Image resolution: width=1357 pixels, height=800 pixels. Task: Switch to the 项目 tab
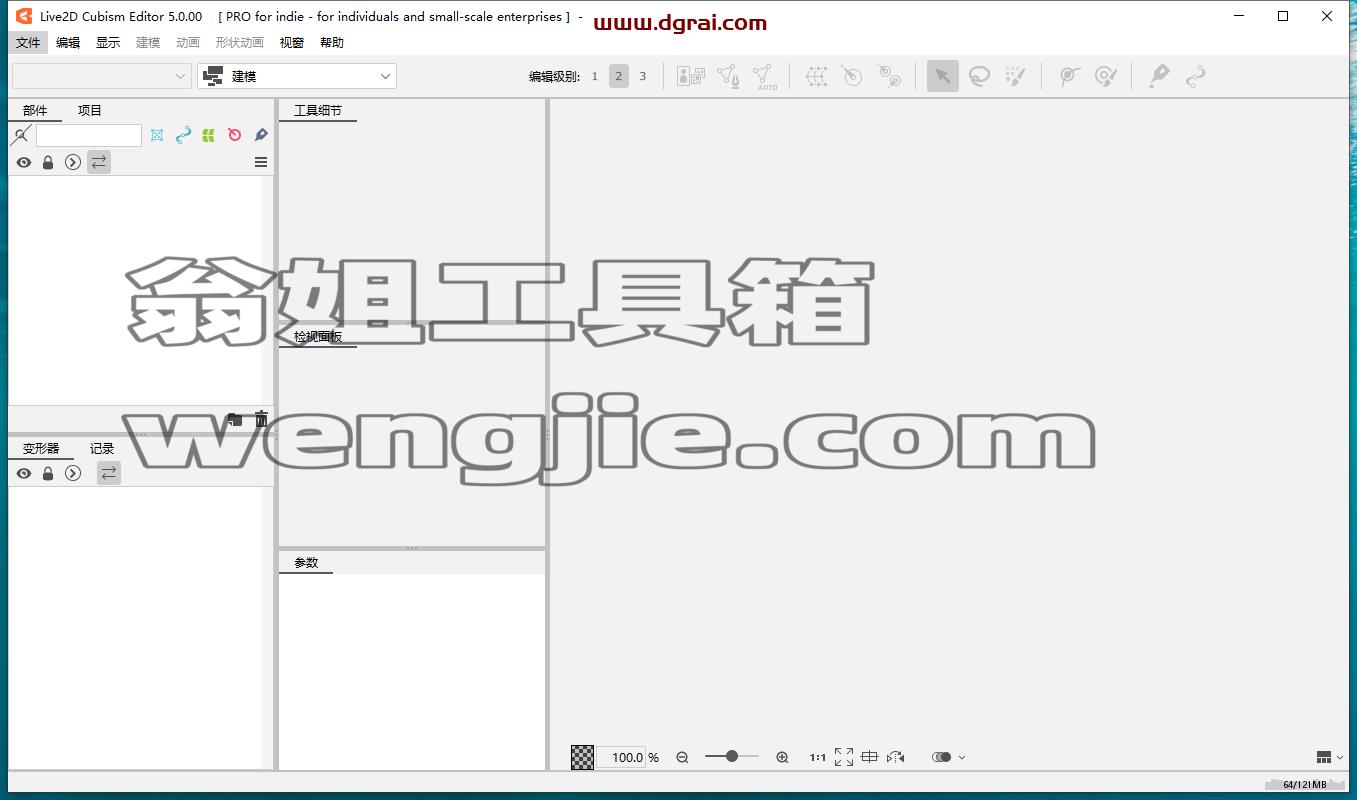coord(90,110)
